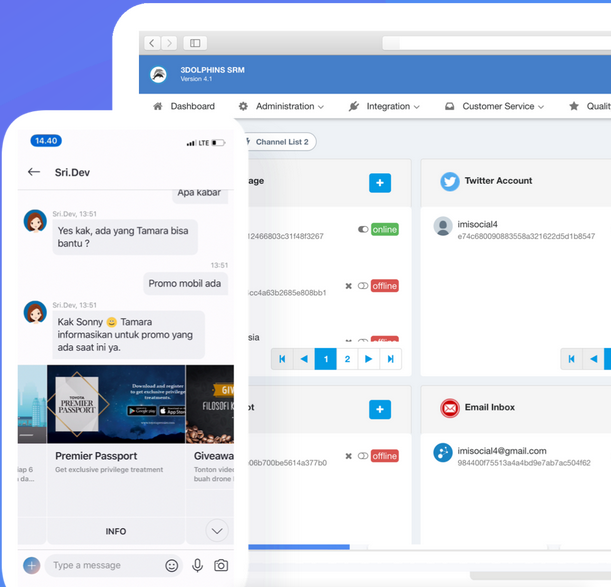Click the Customer Service inbox icon
611x587 pixels.
(x=450, y=106)
